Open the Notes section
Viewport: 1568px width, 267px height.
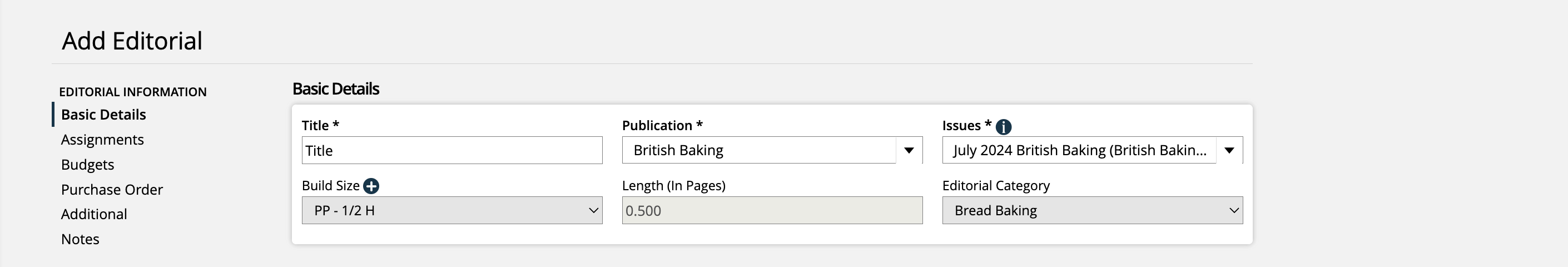click(80, 239)
